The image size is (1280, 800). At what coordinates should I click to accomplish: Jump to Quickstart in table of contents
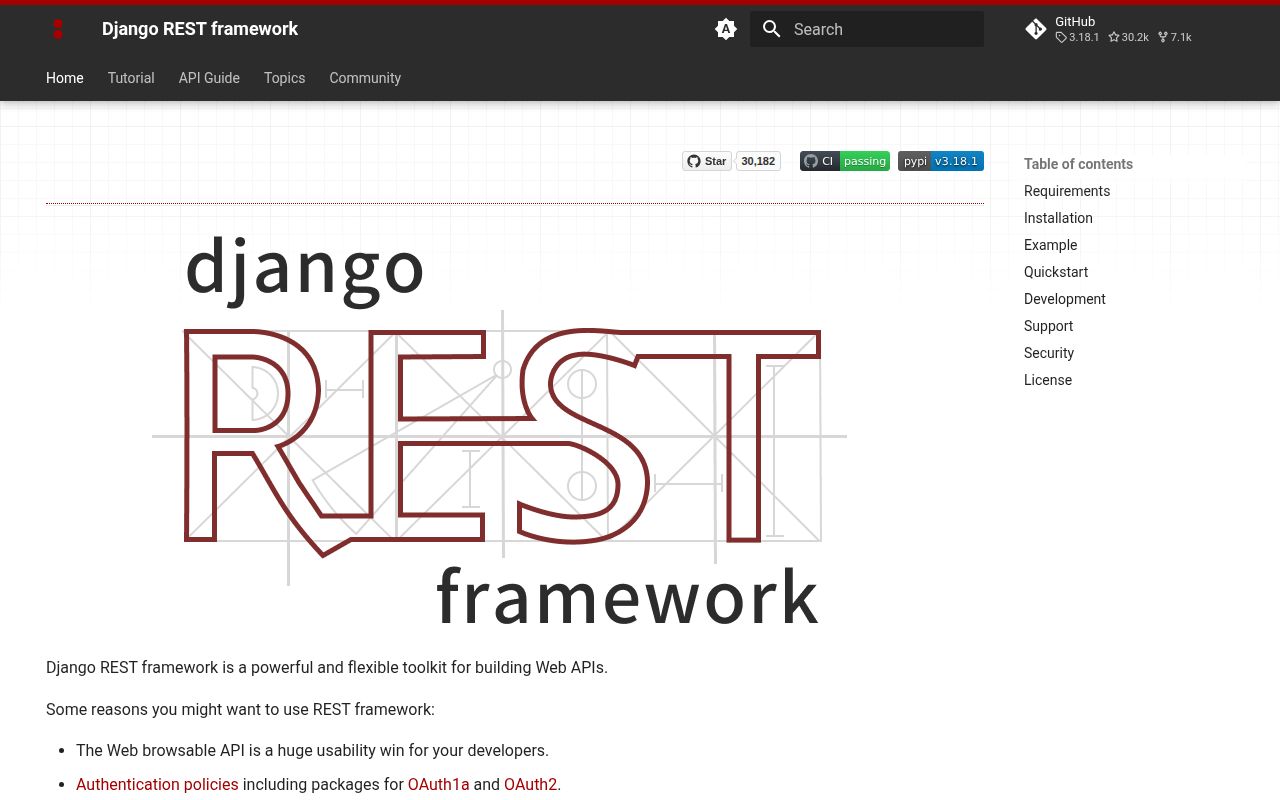1056,272
